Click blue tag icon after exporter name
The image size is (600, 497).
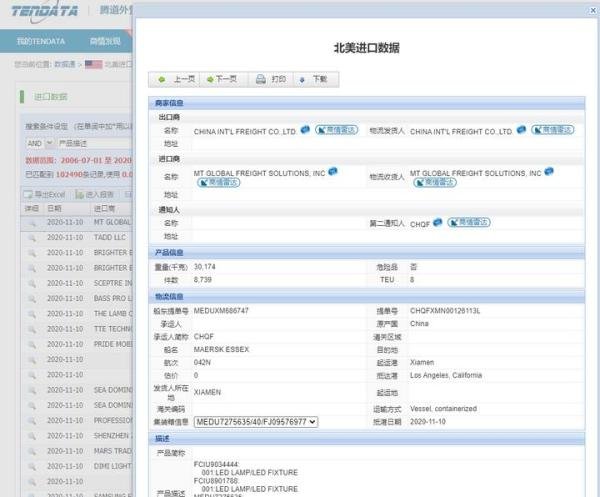click(x=305, y=130)
